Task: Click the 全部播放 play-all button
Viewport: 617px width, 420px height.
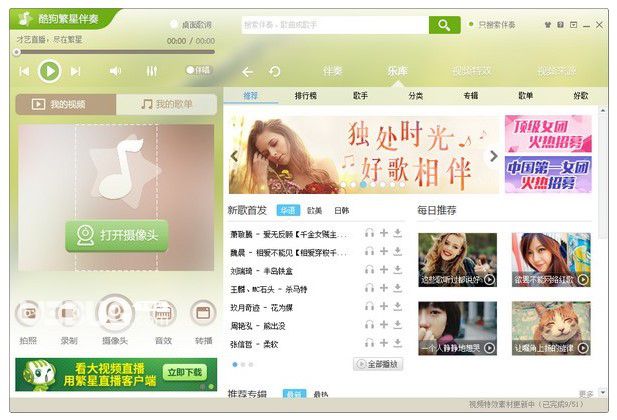Action: pyautogui.click(x=378, y=364)
